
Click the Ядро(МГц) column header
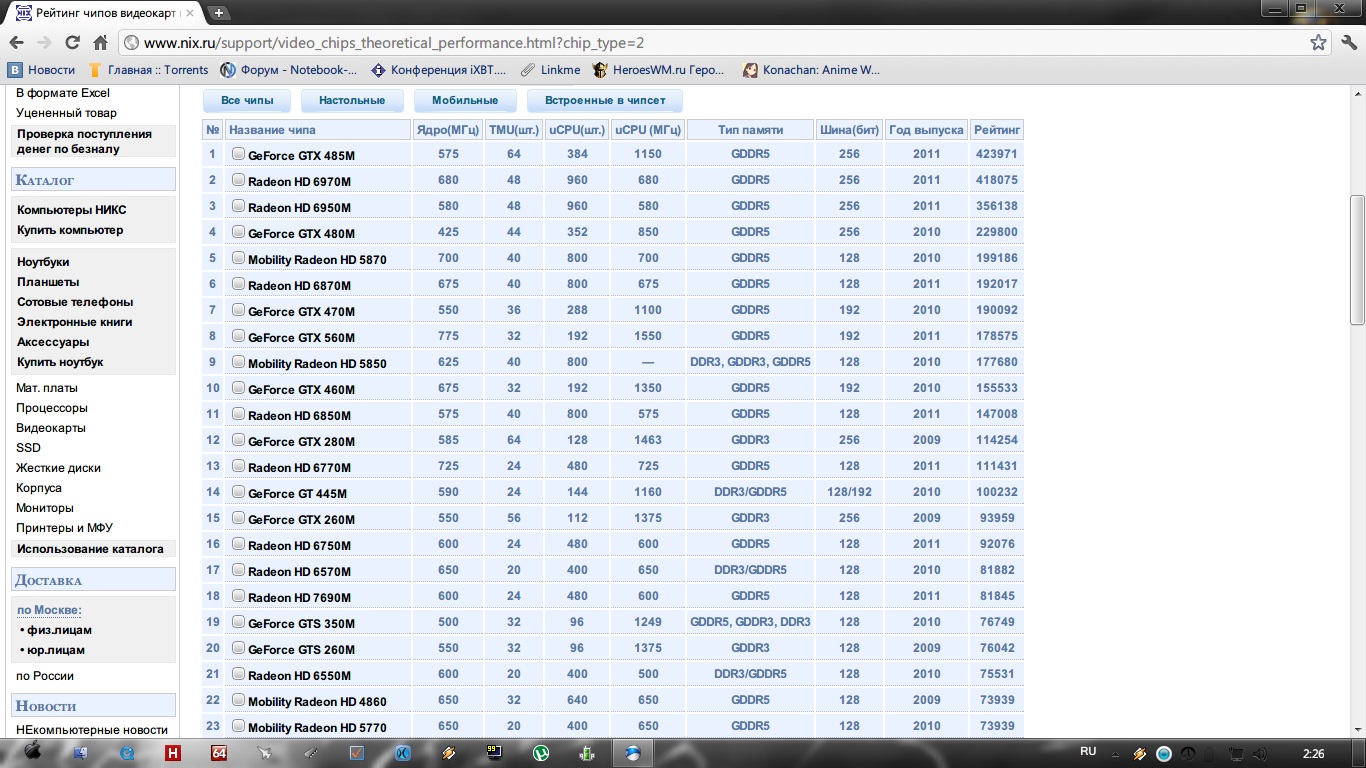(448, 130)
